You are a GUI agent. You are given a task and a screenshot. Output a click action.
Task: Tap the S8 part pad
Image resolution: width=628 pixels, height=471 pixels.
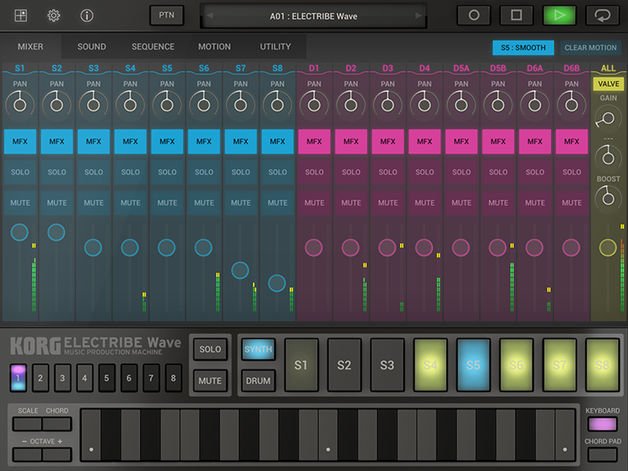602,365
